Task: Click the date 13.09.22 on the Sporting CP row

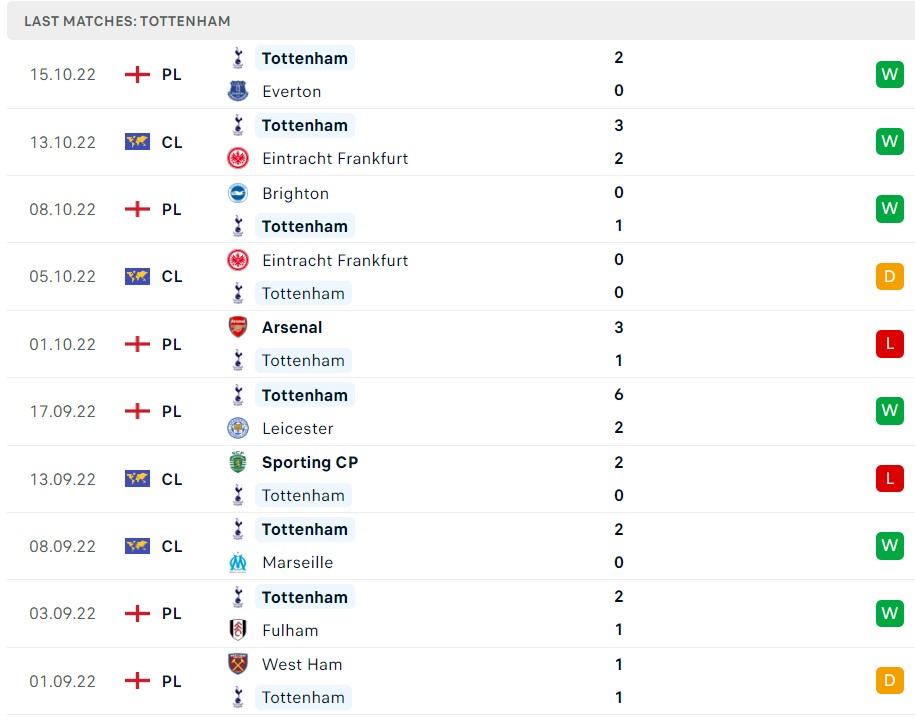Action: click(x=62, y=478)
